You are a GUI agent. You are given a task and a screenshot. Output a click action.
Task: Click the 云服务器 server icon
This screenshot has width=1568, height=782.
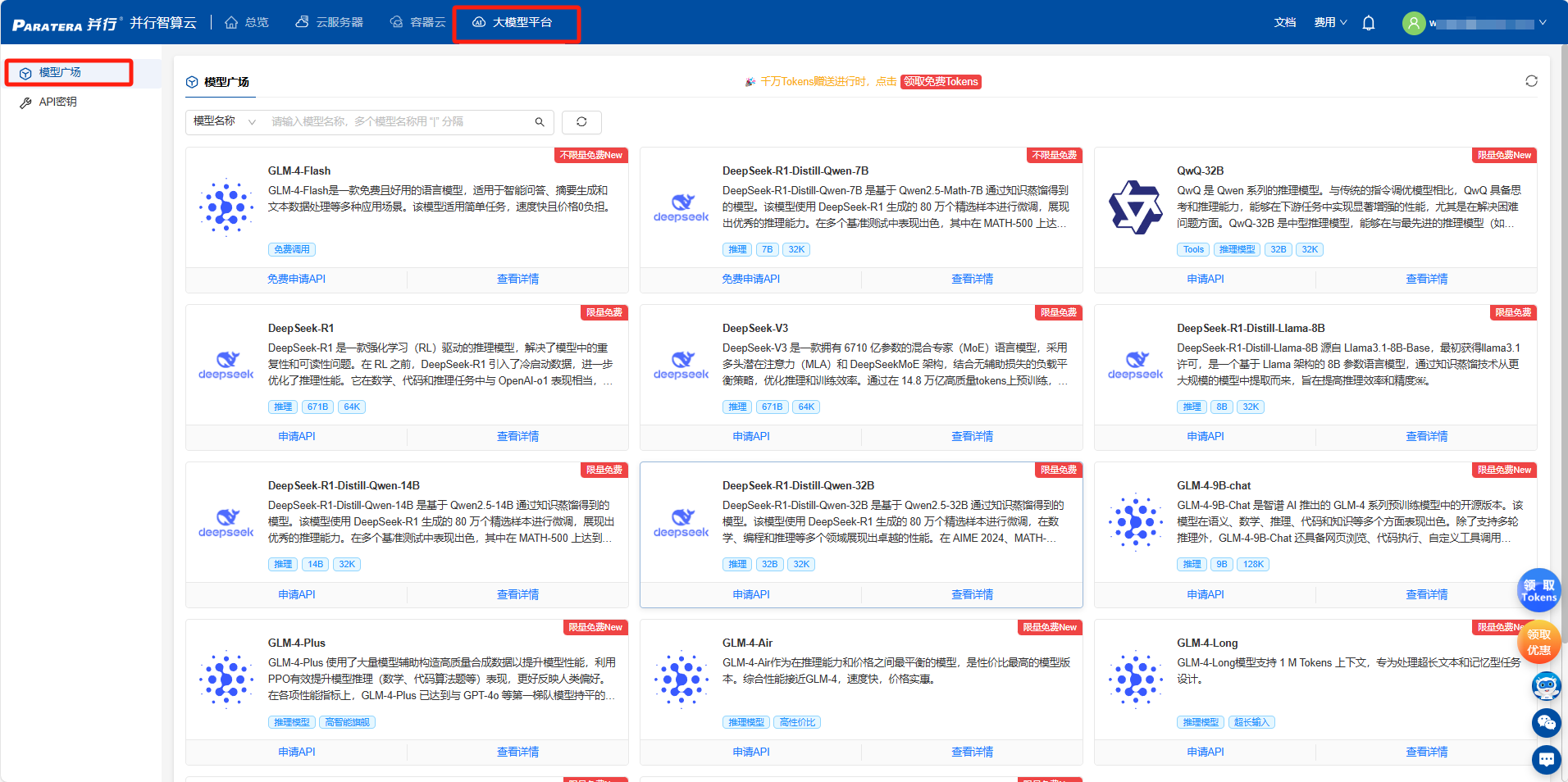point(302,22)
